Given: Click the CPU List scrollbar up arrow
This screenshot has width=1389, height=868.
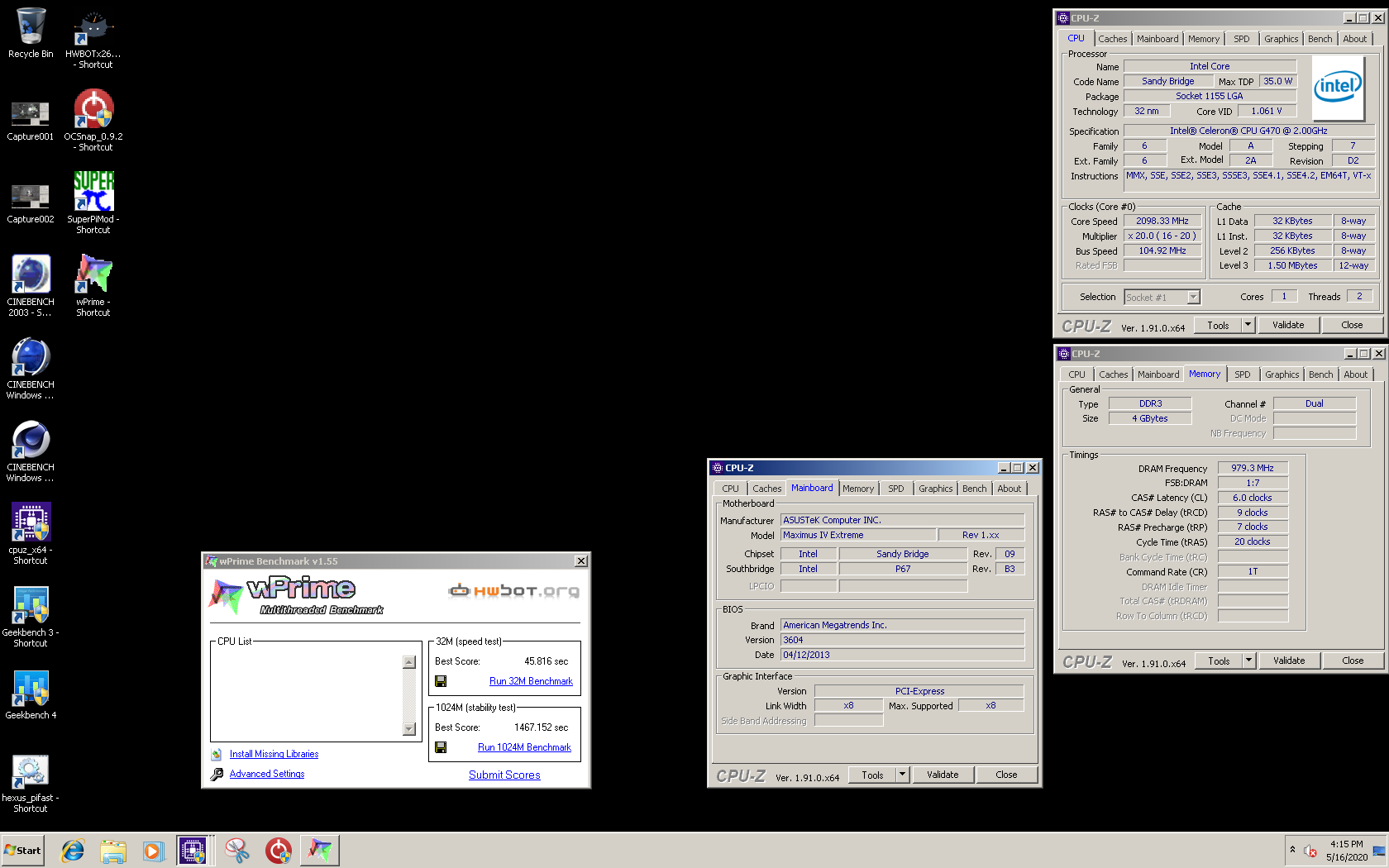Looking at the screenshot, I should 408,661.
